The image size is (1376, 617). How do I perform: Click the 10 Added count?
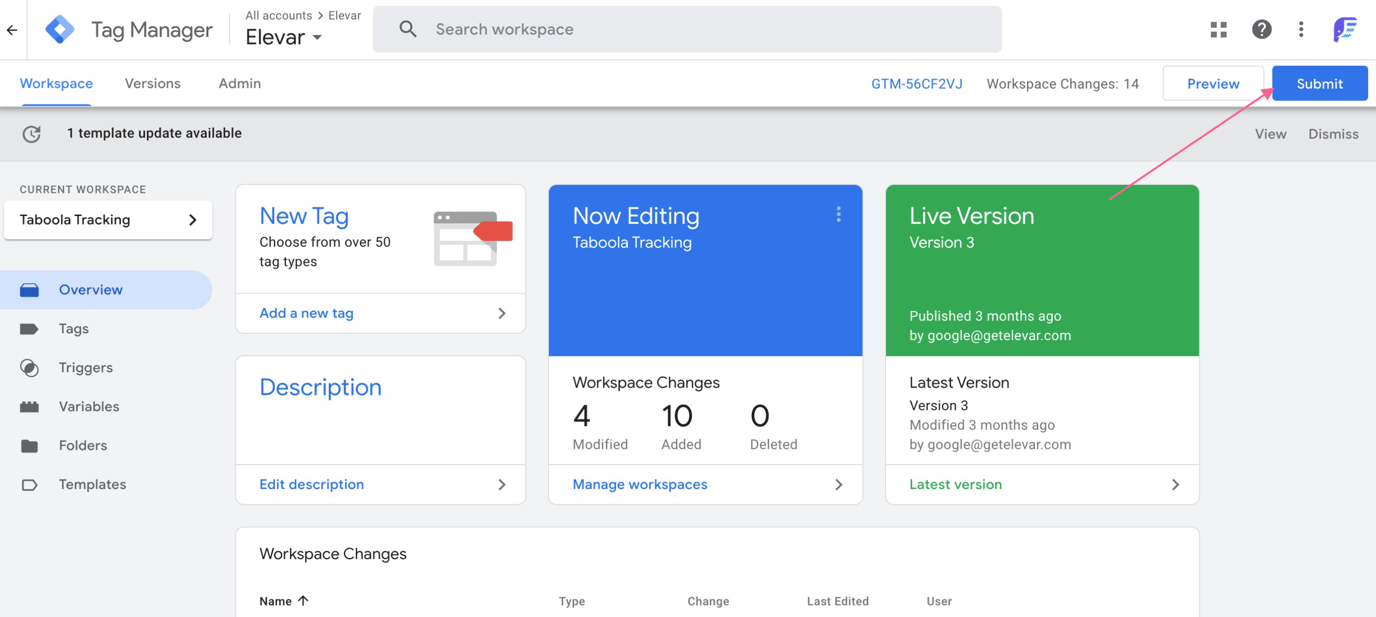678,416
